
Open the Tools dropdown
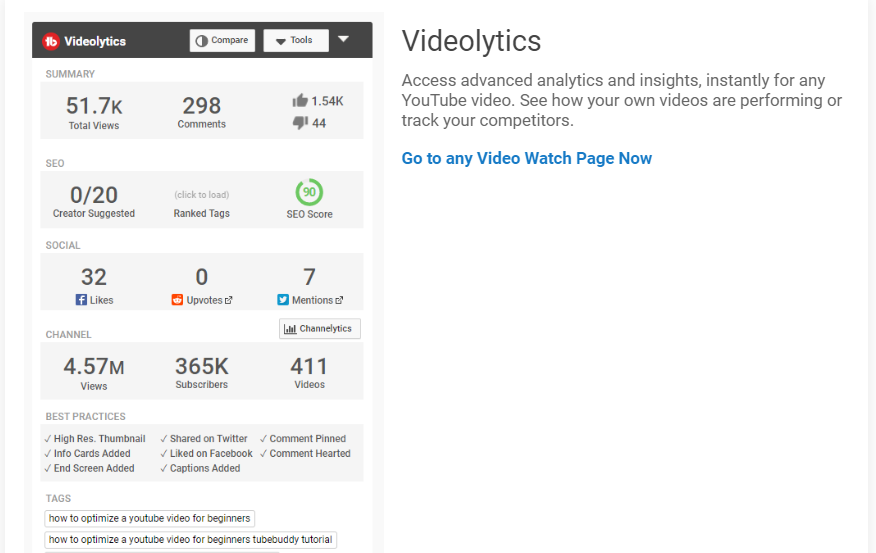tap(296, 40)
